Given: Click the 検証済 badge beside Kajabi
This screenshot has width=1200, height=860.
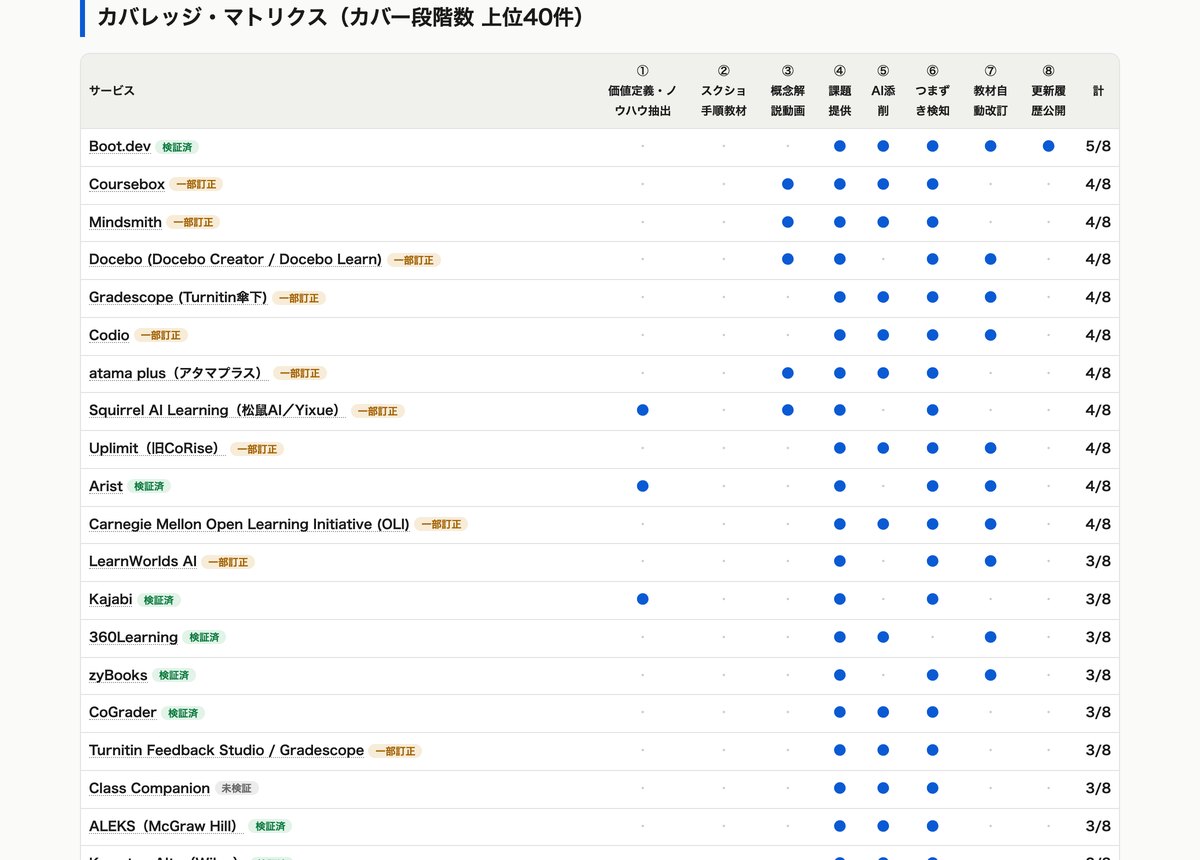Looking at the screenshot, I should 159,600.
